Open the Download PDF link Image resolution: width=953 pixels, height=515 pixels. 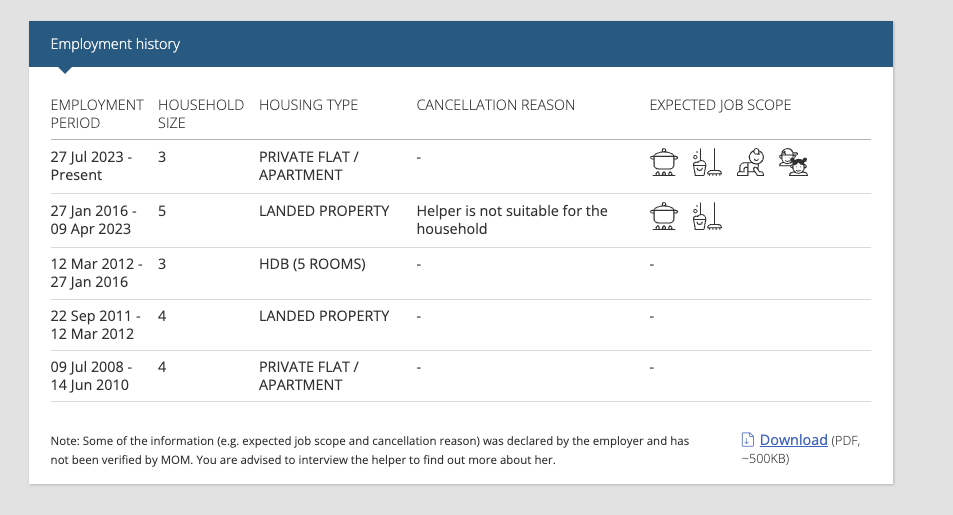pos(793,440)
